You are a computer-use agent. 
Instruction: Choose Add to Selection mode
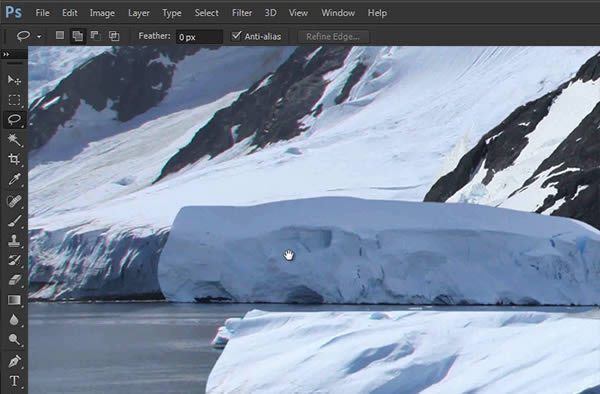tap(78, 36)
